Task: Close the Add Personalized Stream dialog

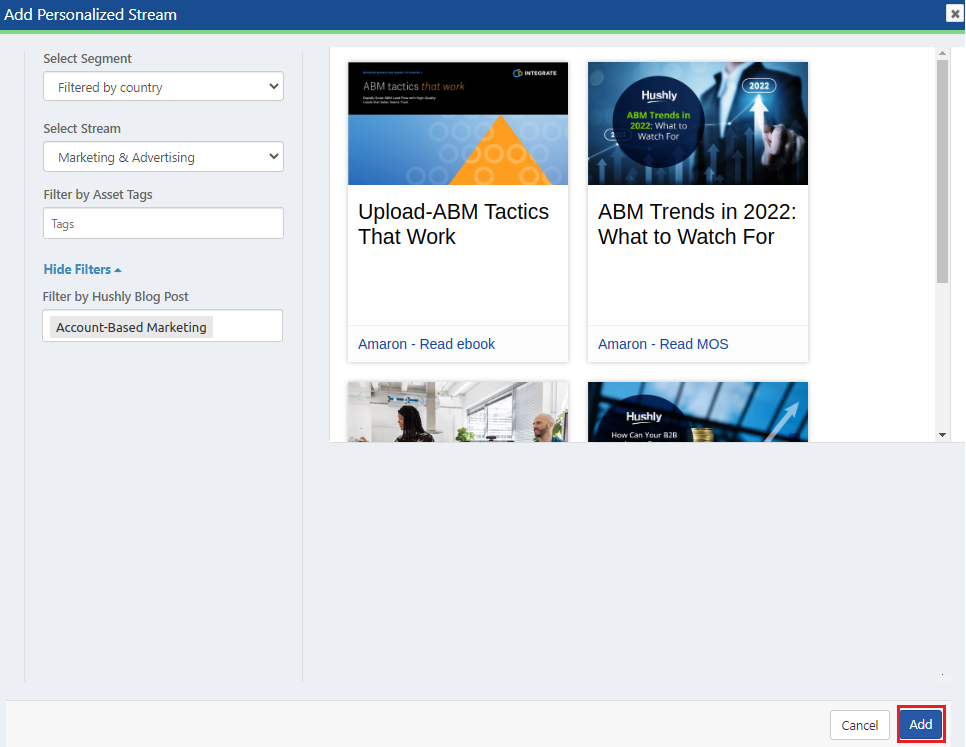Action: [x=954, y=13]
